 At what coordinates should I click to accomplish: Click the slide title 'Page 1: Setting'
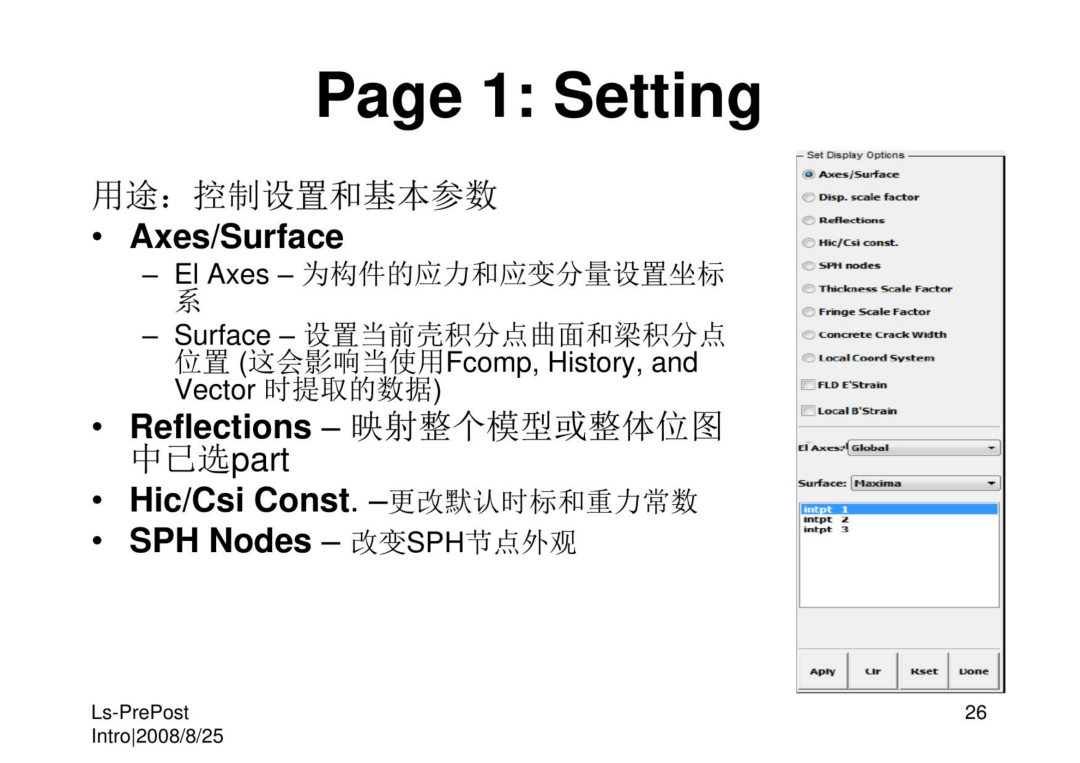[539, 96]
